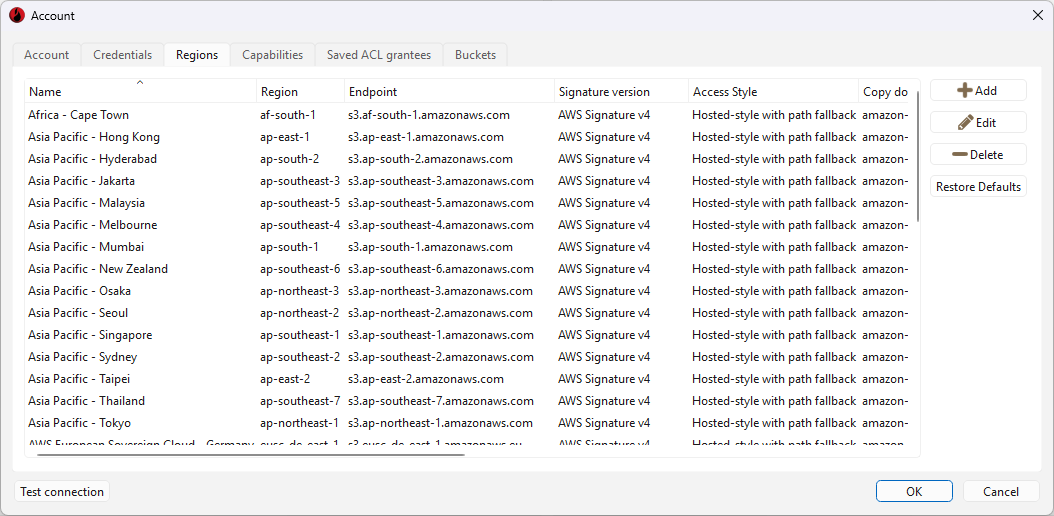The image size is (1054, 516).
Task: Click endpoint s3.ap-southeast-4.amazonaws.com
Action: (x=441, y=225)
